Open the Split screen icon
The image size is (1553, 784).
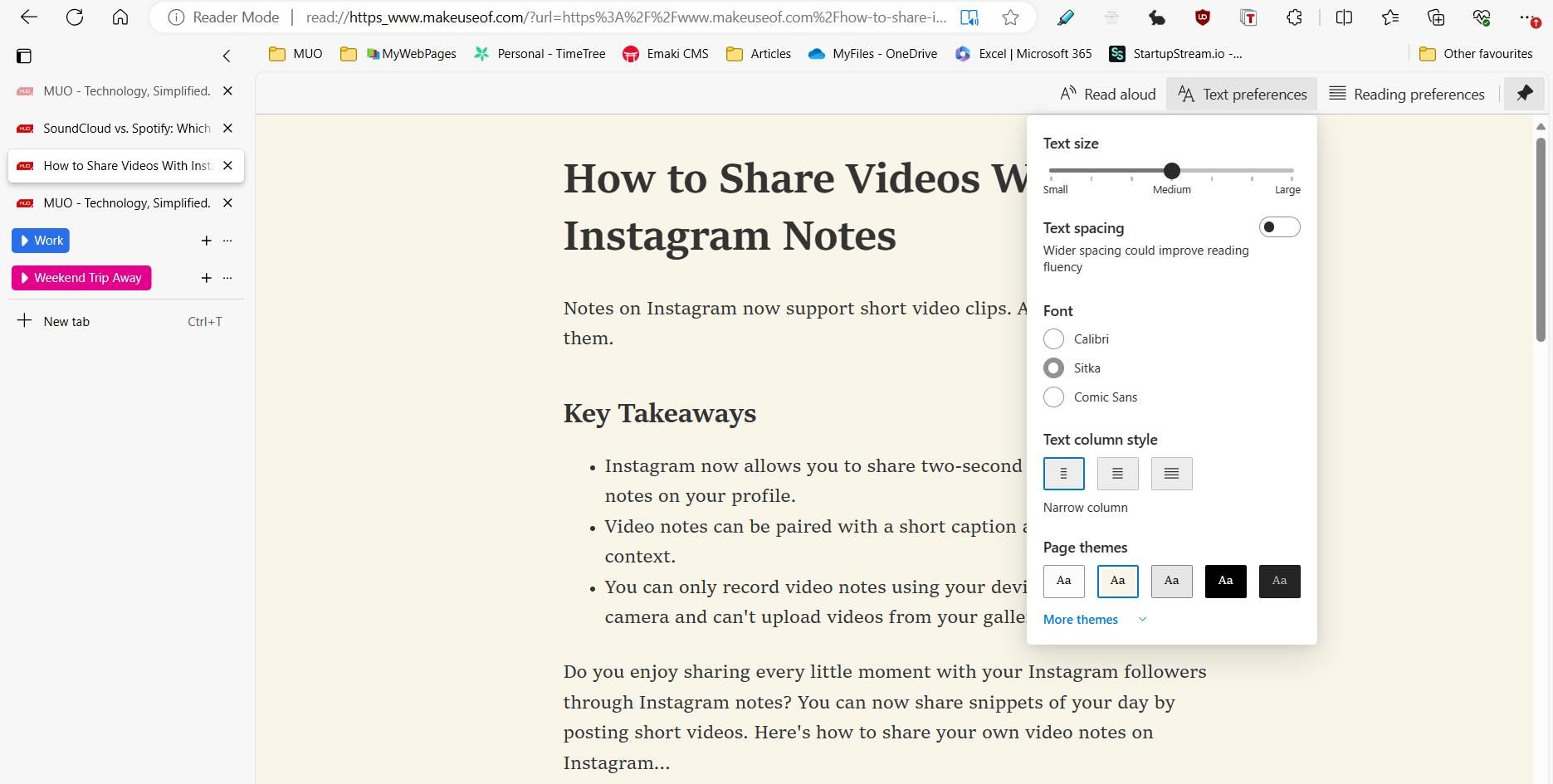pyautogui.click(x=1343, y=17)
